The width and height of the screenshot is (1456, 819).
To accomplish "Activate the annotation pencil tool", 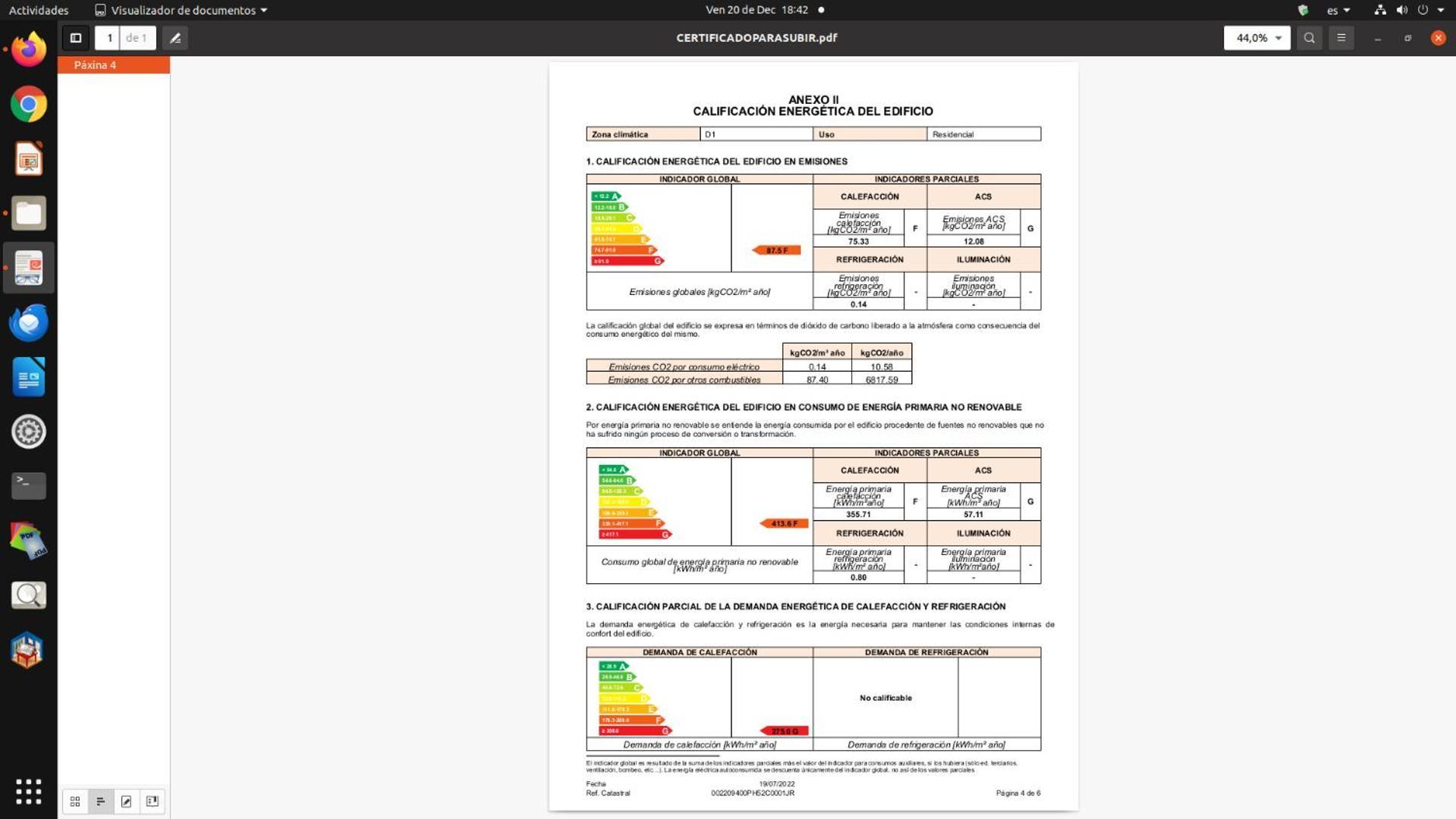I will (175, 38).
